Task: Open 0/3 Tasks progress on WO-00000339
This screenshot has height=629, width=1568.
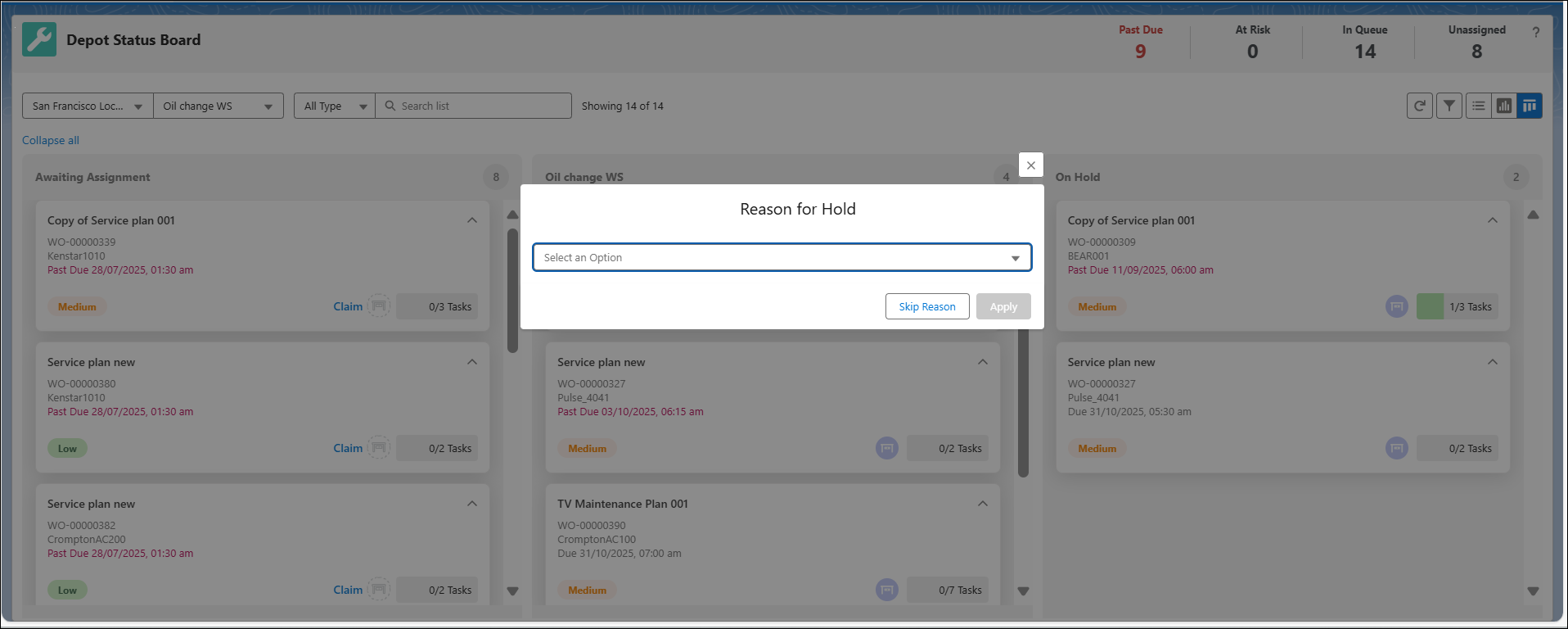Action: coord(438,306)
